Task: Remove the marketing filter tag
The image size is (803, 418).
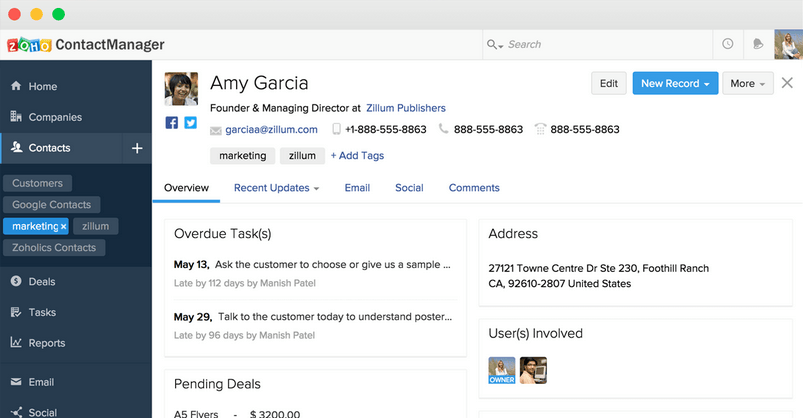Action: [64, 227]
